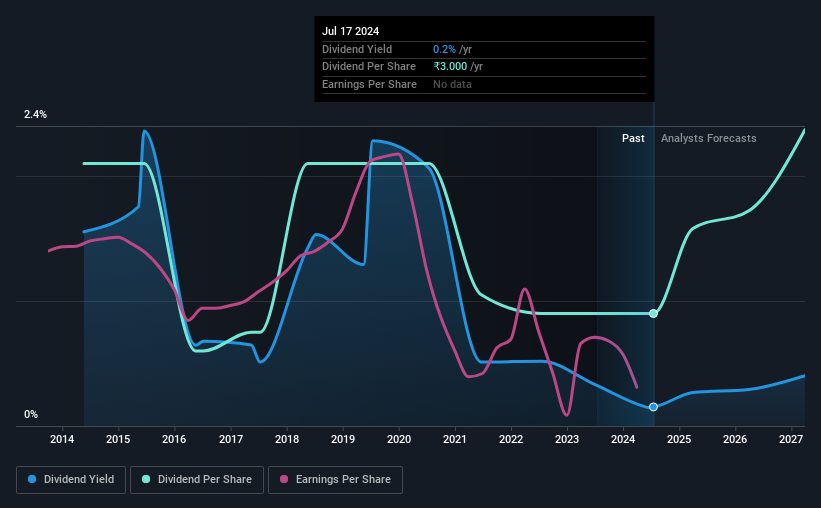The image size is (821, 508).
Task: Click the 2024 x-axis label
Action: click(x=623, y=439)
